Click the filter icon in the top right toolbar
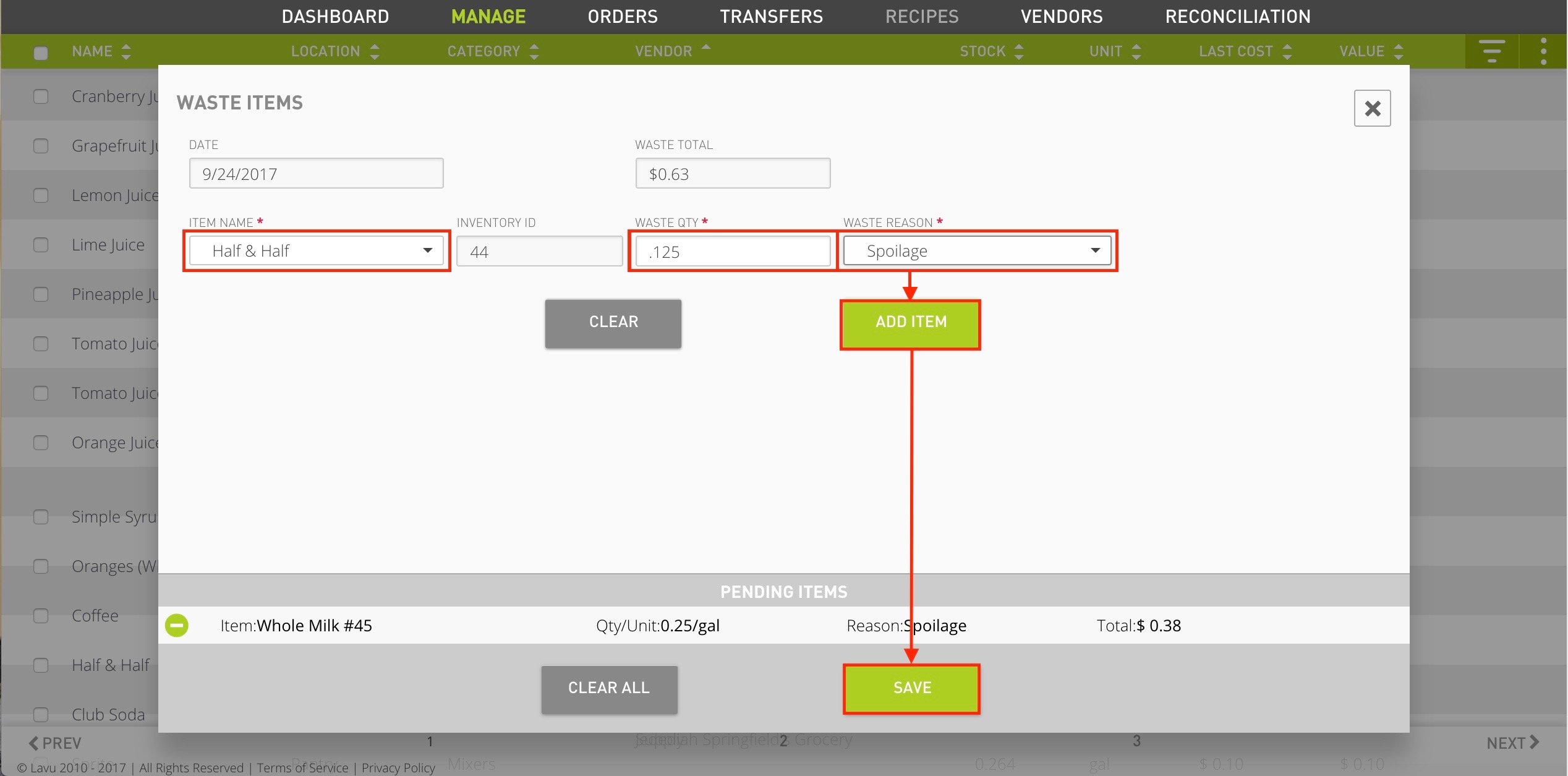The width and height of the screenshot is (1568, 776). [x=1492, y=51]
